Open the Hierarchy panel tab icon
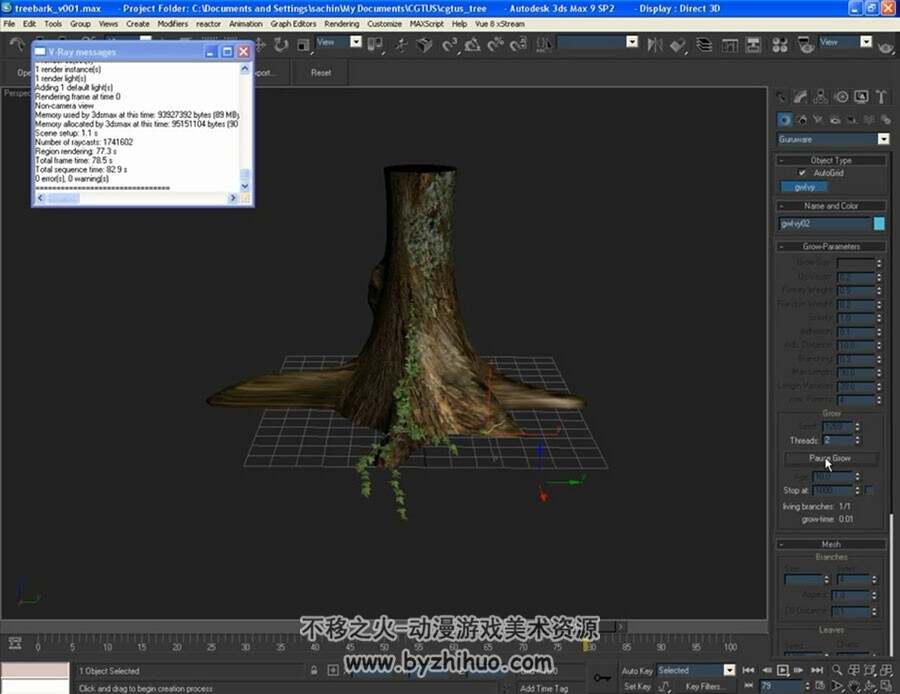This screenshot has height=694, width=900. (x=820, y=97)
